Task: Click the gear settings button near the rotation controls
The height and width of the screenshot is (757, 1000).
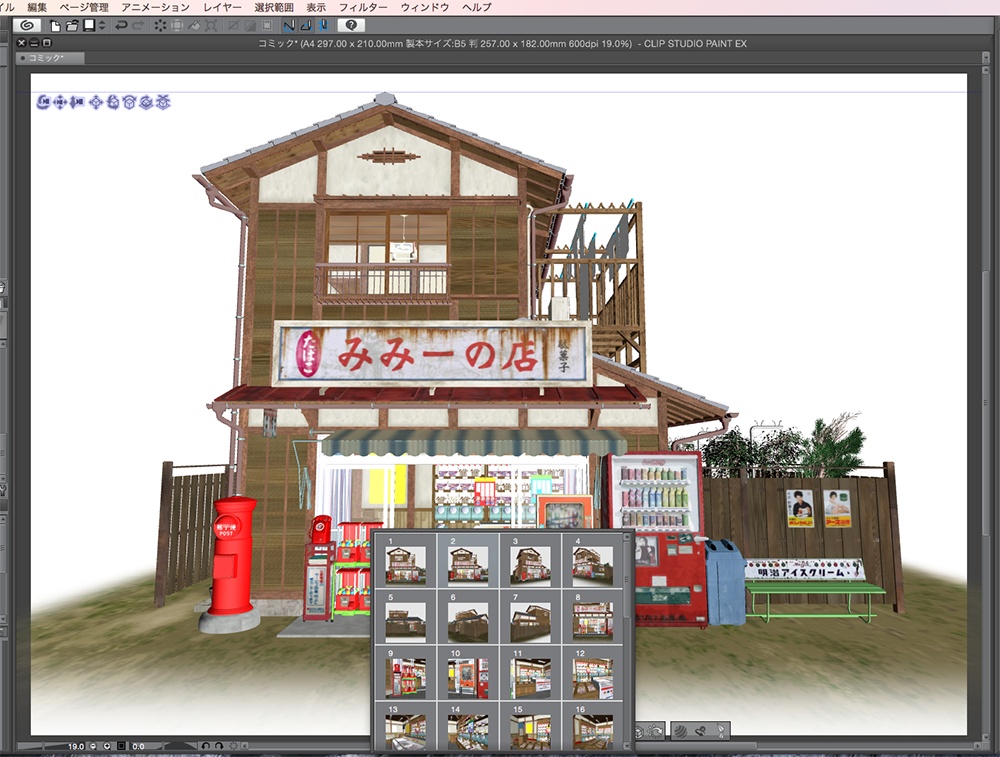Action: tap(234, 745)
